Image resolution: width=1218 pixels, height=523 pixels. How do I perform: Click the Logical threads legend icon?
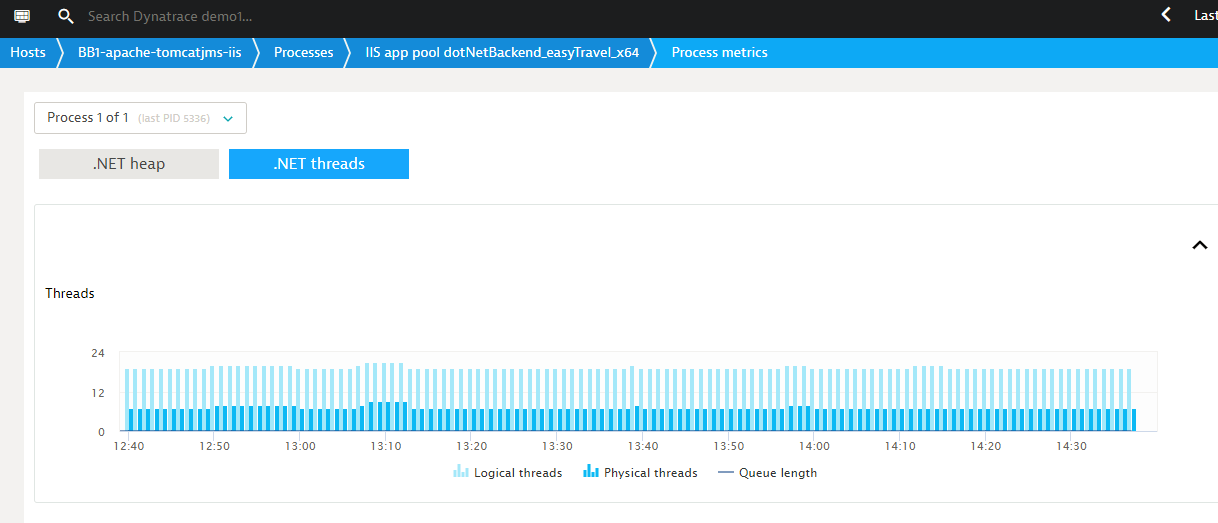pos(461,472)
